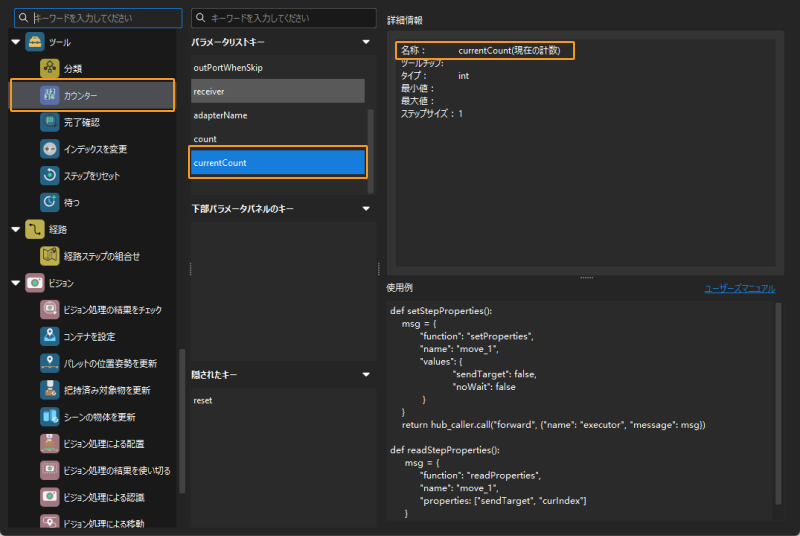
Task: Select the 待つ wait step icon
Action: [50, 202]
